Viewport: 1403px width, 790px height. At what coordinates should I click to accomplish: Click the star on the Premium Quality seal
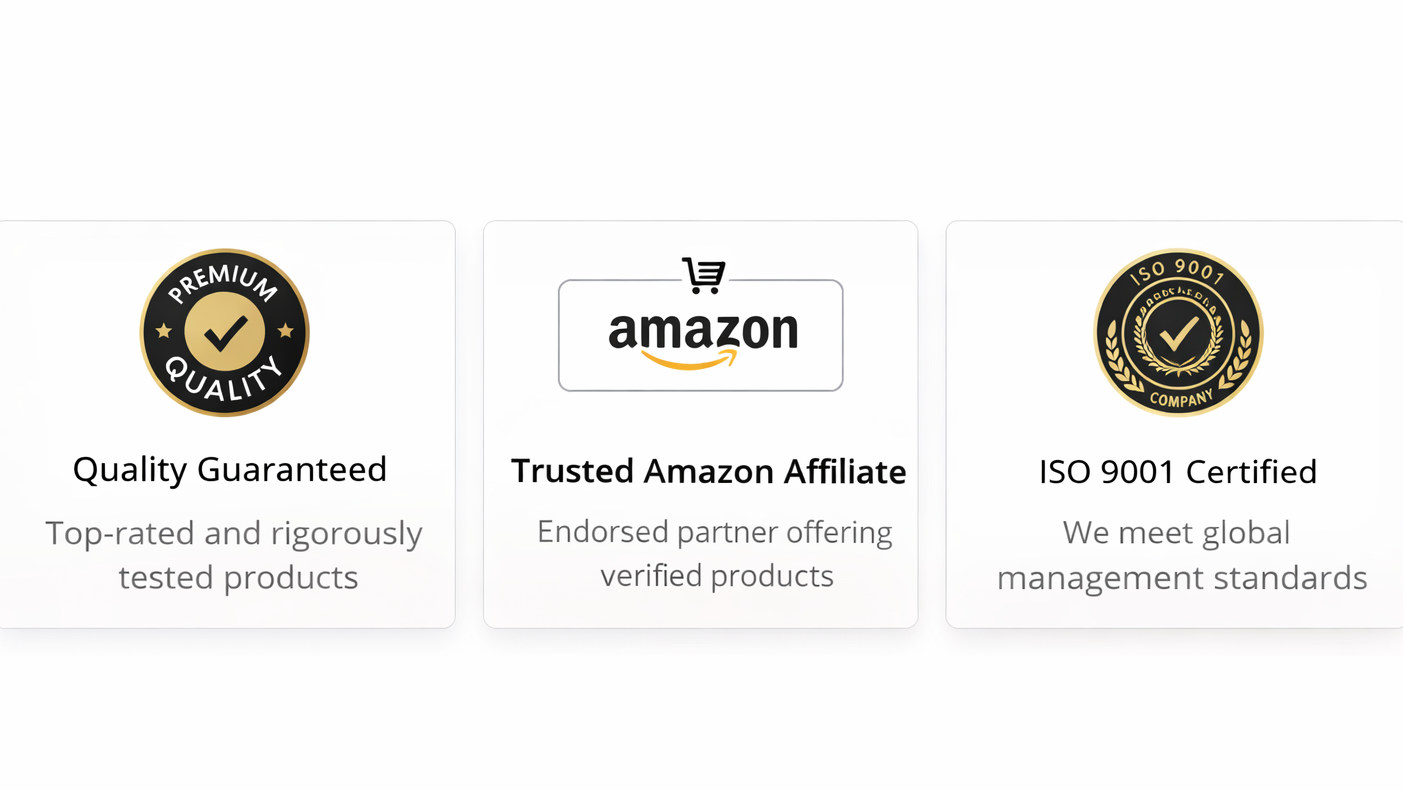click(161, 328)
